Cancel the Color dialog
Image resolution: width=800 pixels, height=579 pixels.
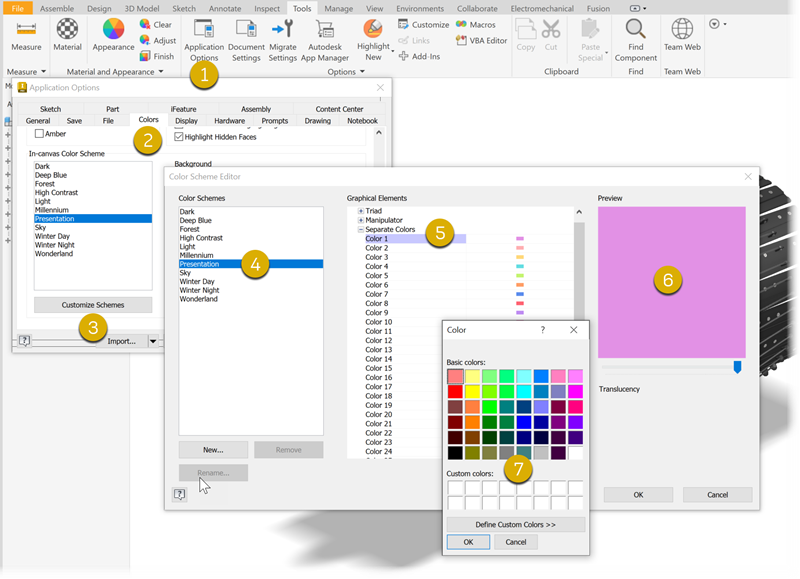pos(515,542)
